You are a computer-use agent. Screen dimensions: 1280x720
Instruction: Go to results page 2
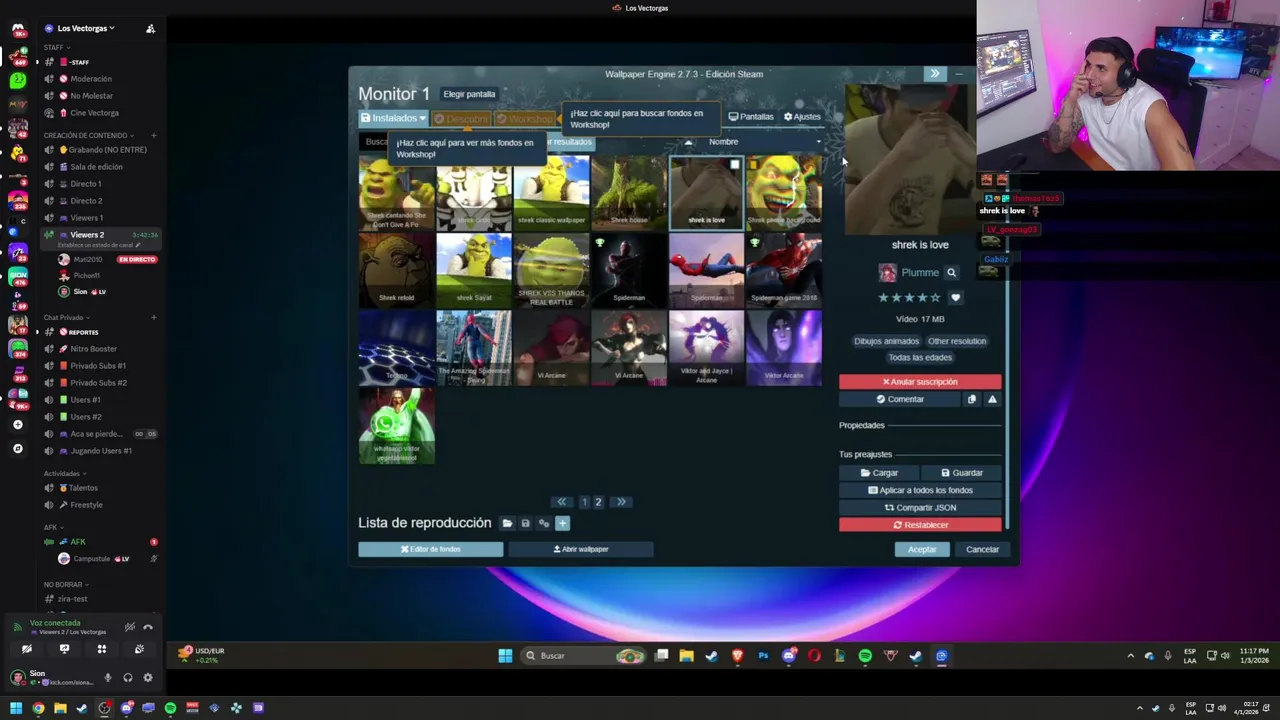coord(598,502)
